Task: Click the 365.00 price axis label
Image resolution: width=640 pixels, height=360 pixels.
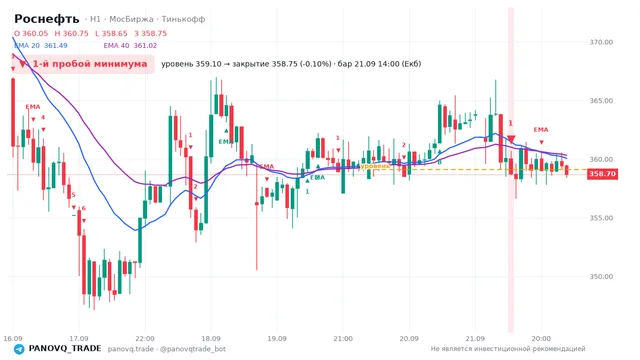Action: pyautogui.click(x=601, y=101)
